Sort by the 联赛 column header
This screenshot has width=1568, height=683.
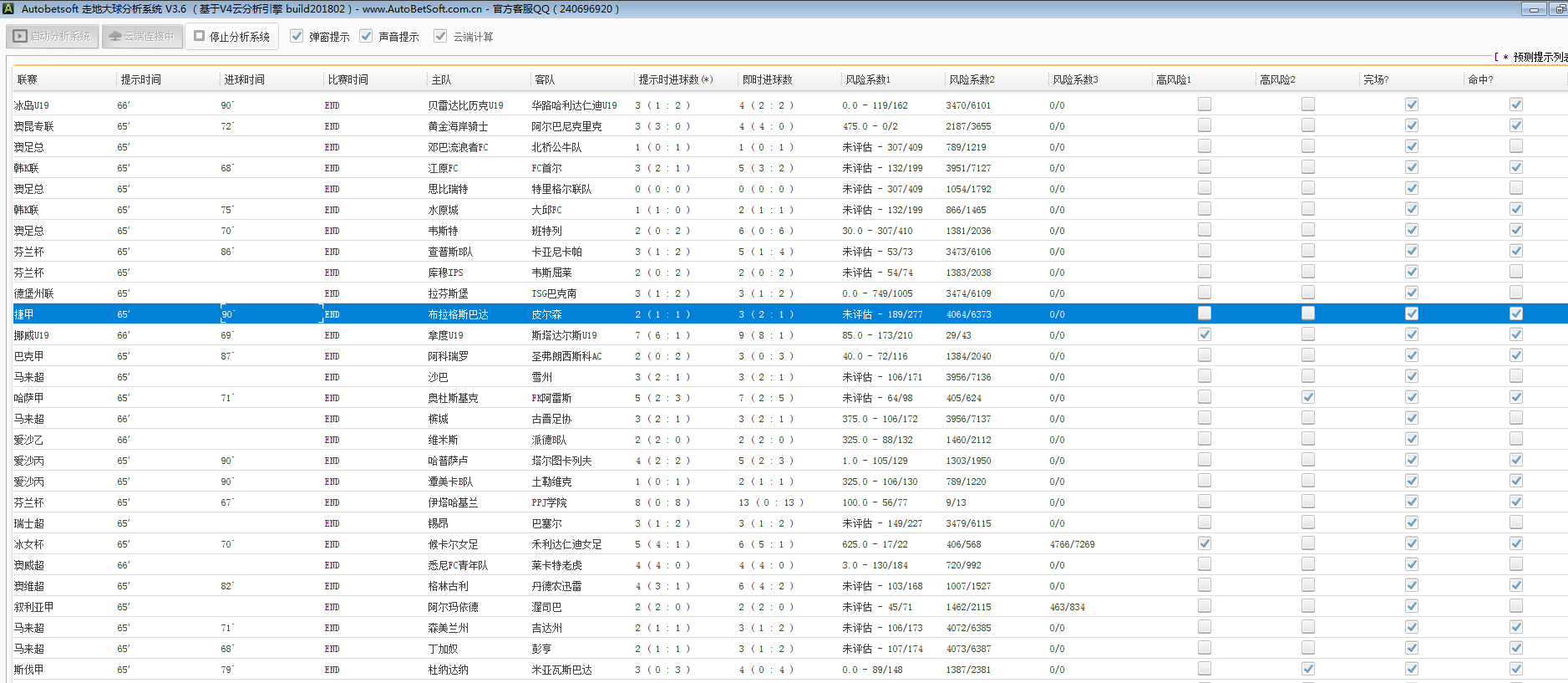coord(28,79)
